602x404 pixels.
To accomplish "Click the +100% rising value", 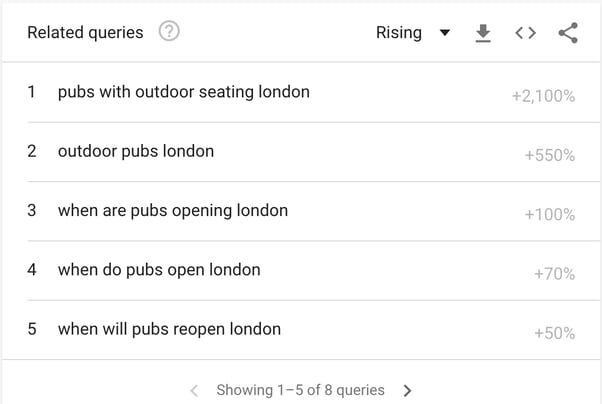I will pyautogui.click(x=549, y=215).
